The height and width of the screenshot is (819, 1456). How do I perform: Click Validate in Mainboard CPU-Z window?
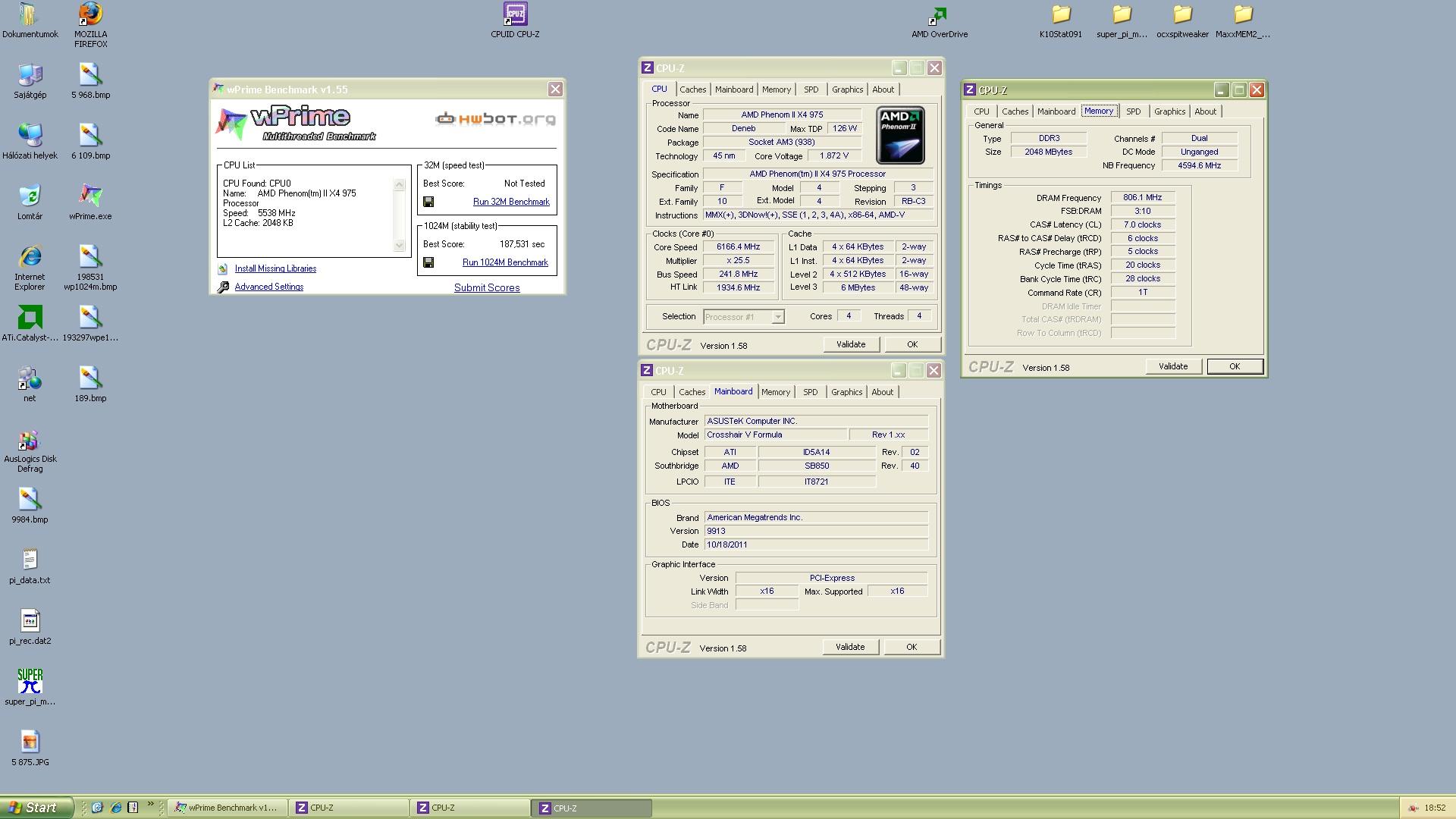pyautogui.click(x=850, y=647)
